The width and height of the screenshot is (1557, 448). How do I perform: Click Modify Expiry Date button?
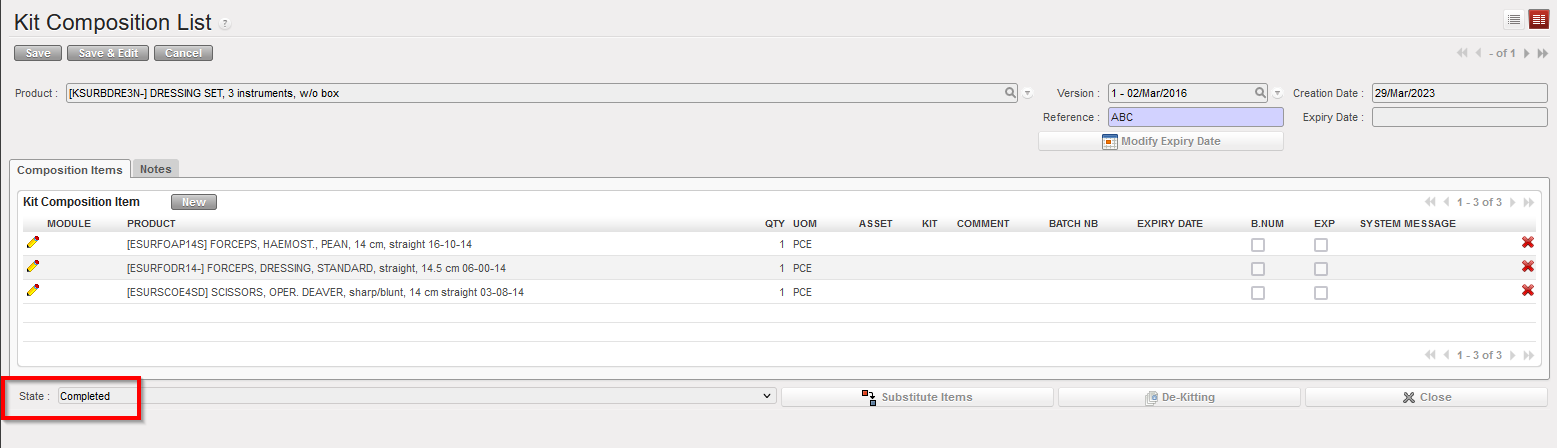1160,141
